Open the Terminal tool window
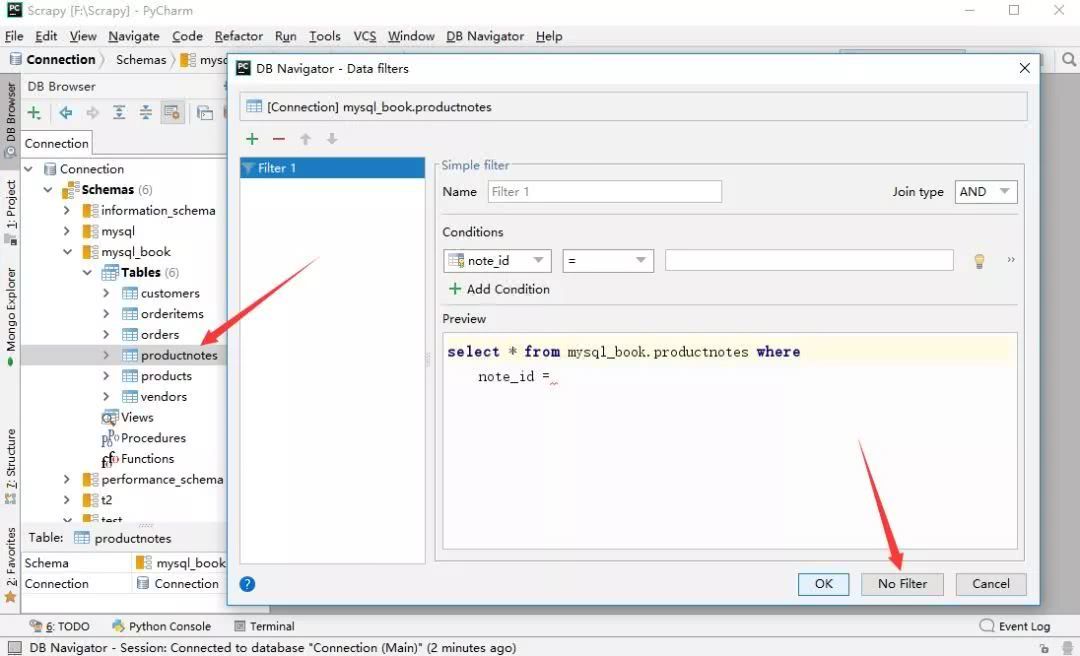This screenshot has height=656, width=1080. coord(264,626)
